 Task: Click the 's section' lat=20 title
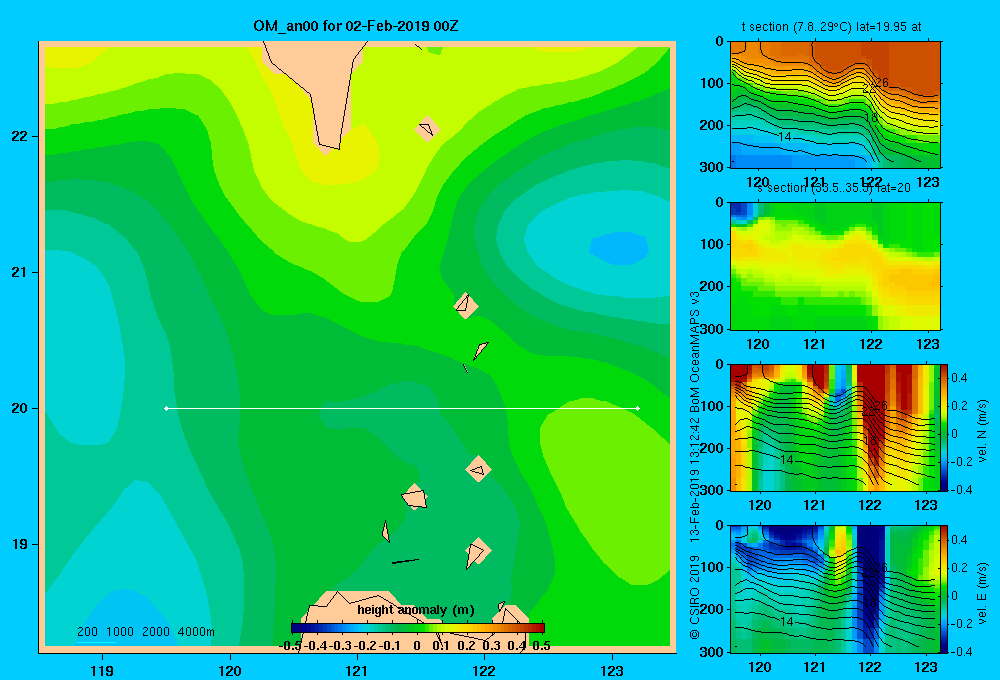pos(834,188)
